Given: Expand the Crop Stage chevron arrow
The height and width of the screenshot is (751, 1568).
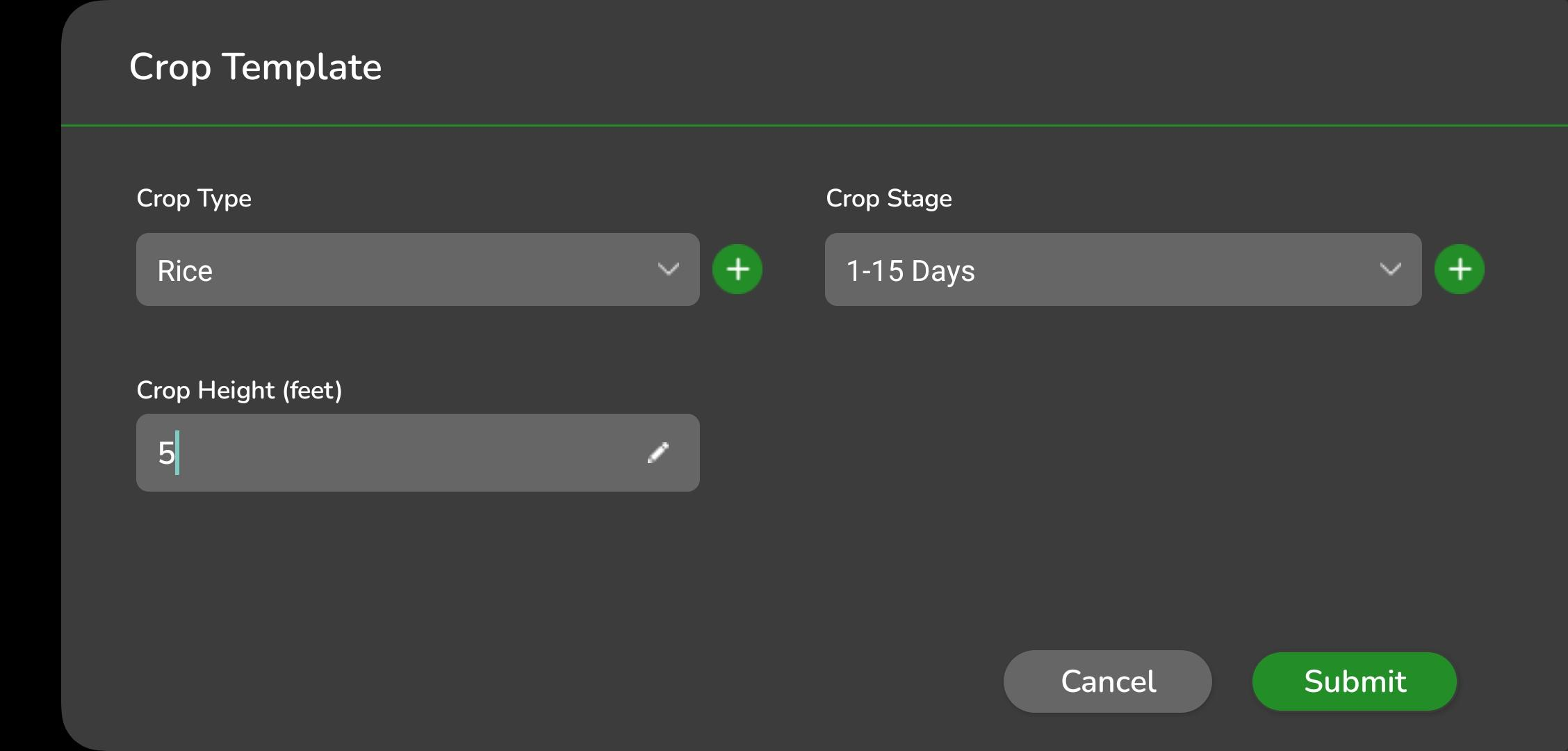Looking at the screenshot, I should (x=1390, y=269).
